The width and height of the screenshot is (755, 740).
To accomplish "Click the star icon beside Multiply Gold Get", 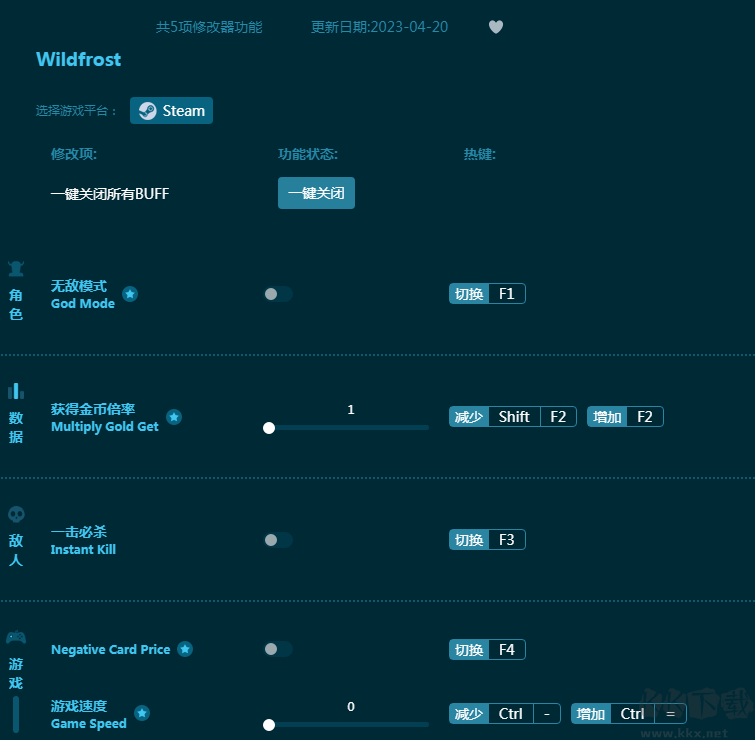I will [174, 417].
